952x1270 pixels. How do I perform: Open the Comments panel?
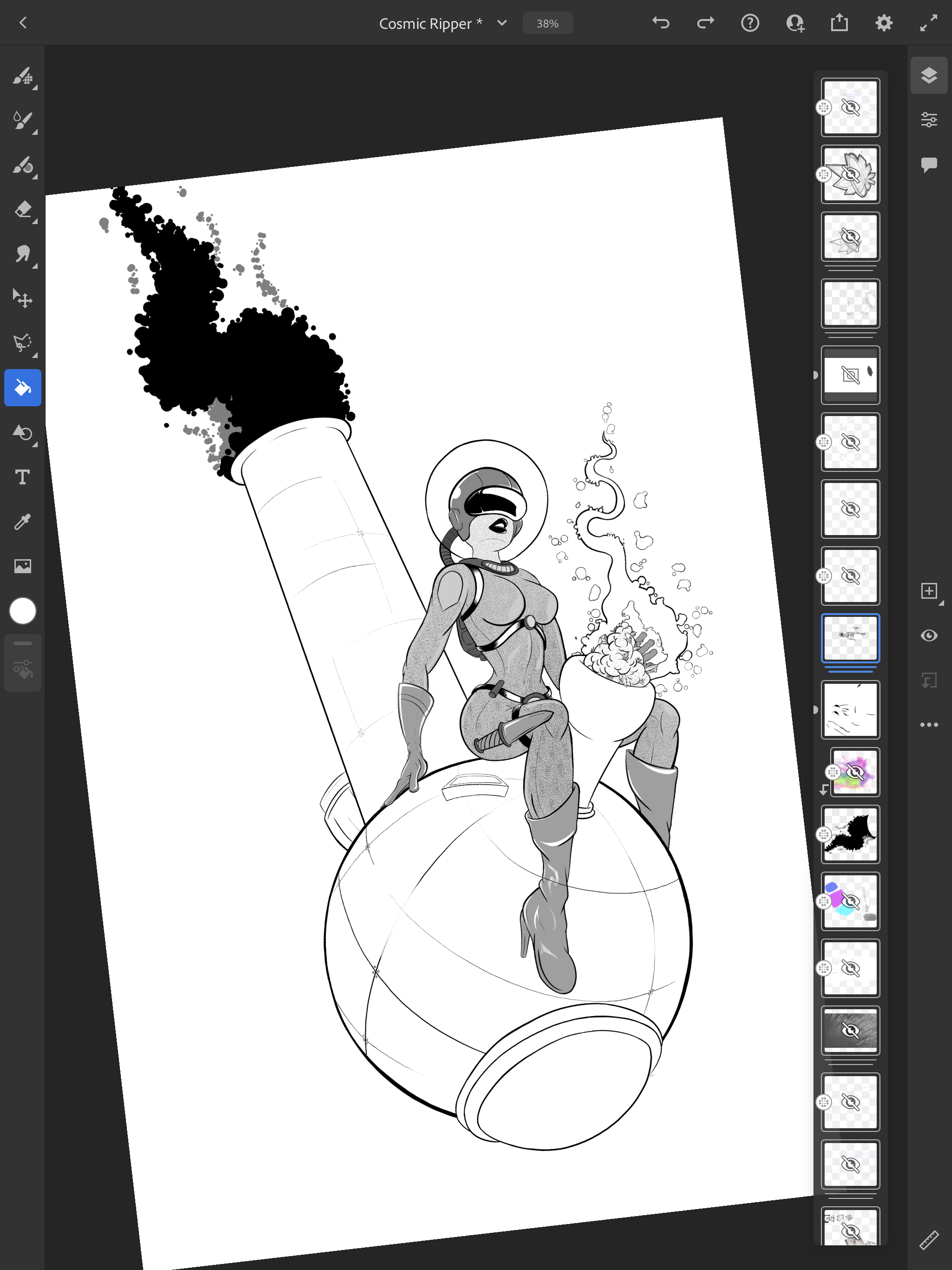pos(928,165)
